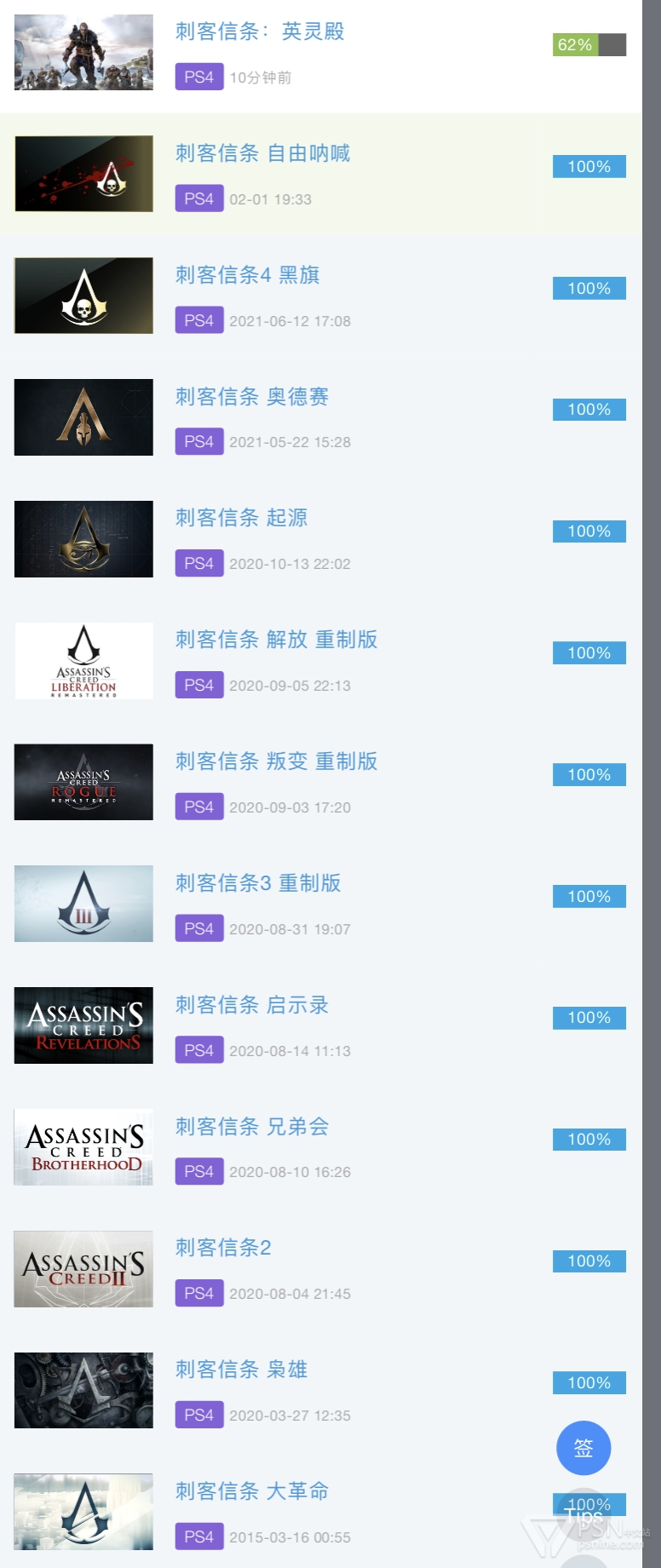Click the PS4 badge under 刺客信条 自由呐喊

(x=199, y=198)
